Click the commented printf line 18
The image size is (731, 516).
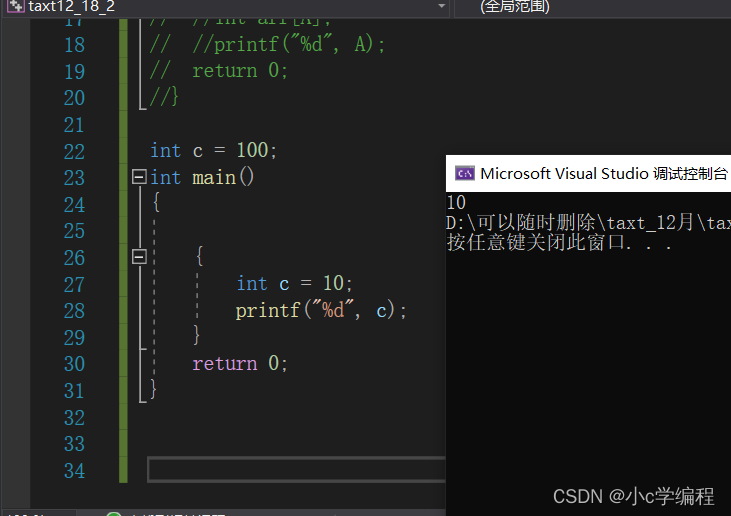(x=268, y=45)
